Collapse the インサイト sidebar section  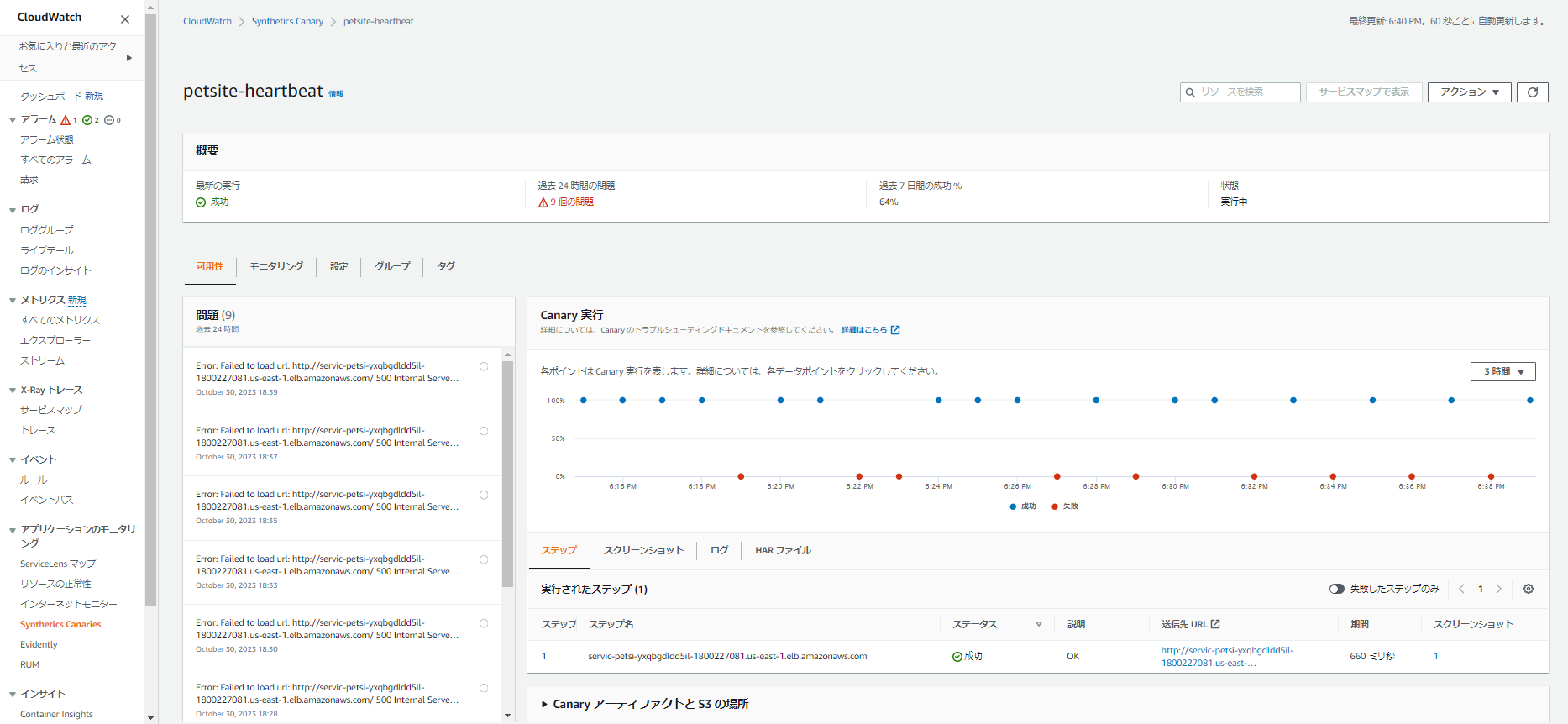pos(13,694)
